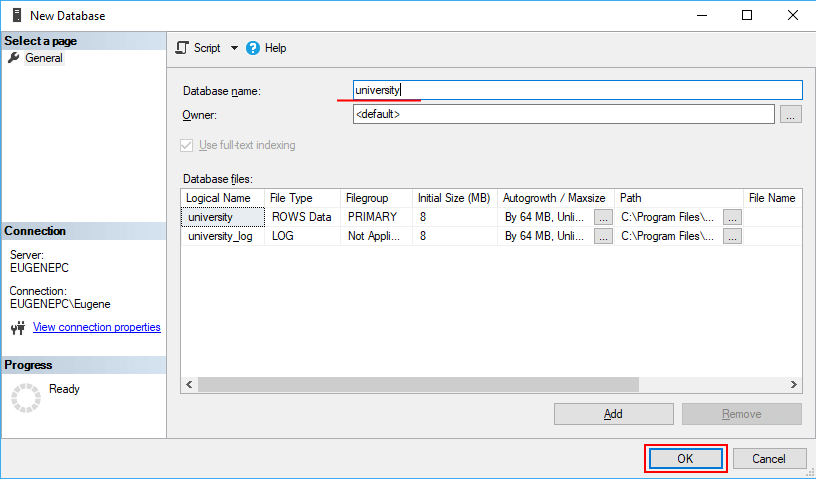Viewport: 816px width, 479px height.
Task: Click the Script toolbar icon
Action: click(181, 48)
